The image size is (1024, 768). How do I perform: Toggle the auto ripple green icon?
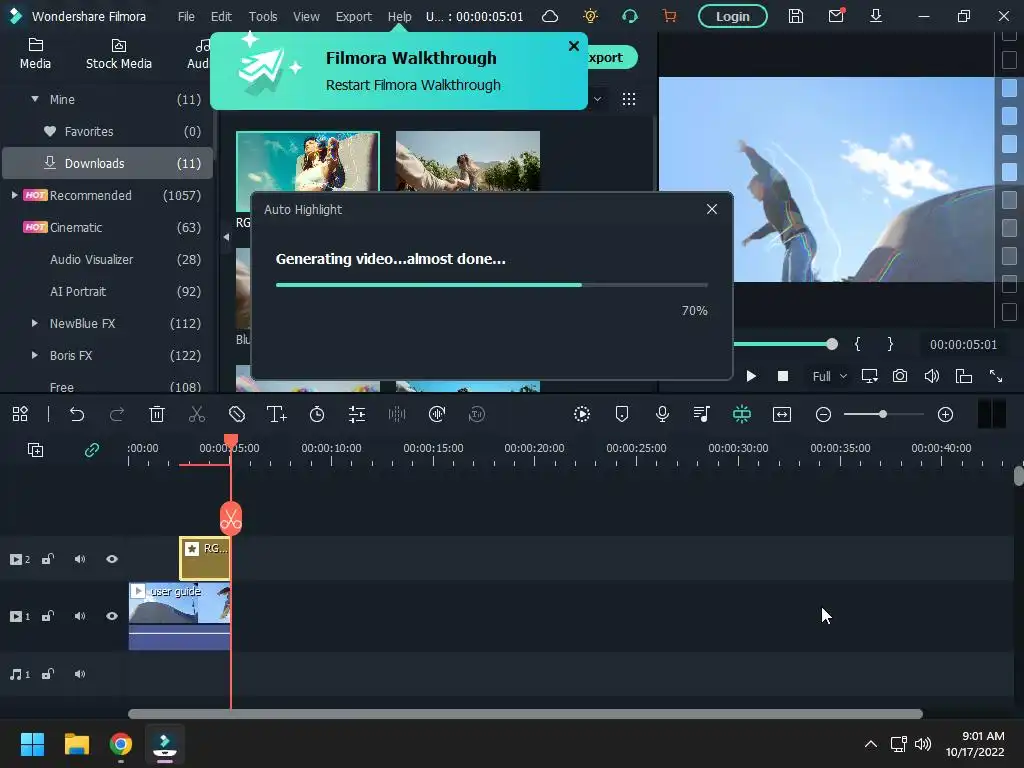[742, 414]
